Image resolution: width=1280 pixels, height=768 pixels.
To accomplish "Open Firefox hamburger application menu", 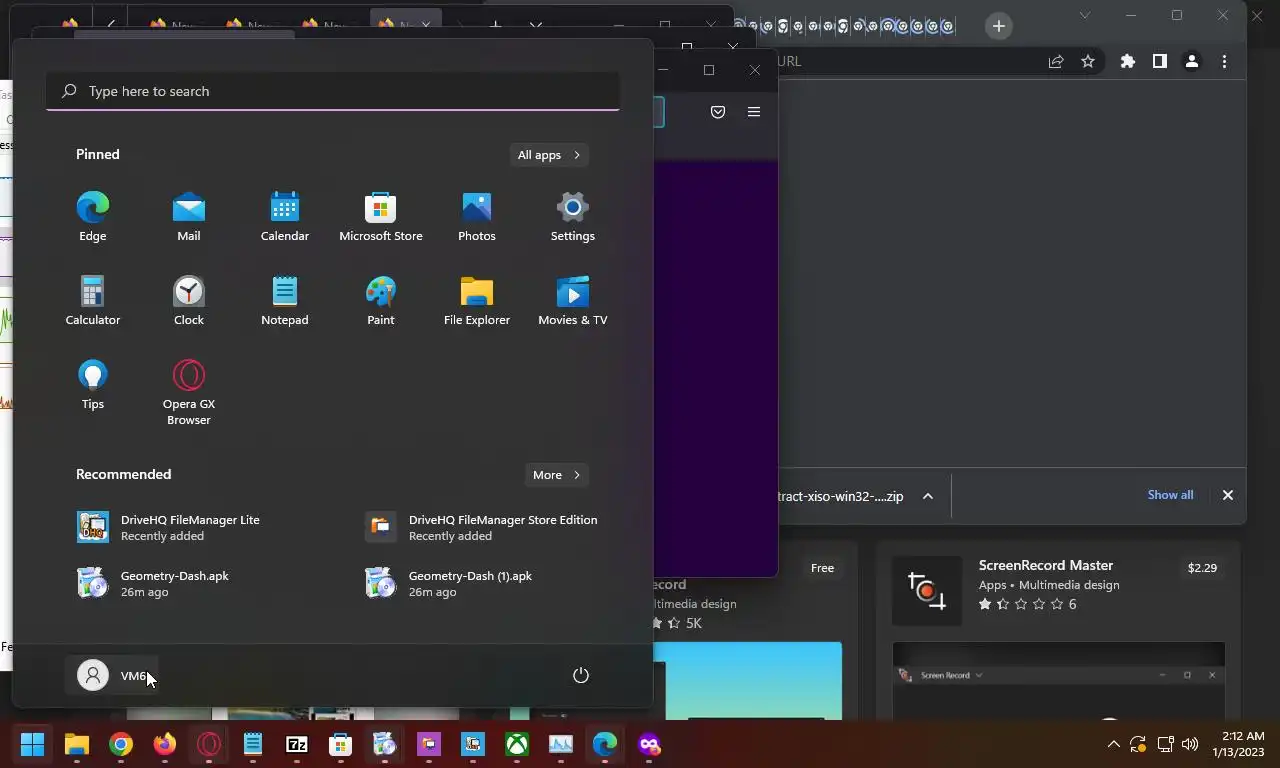I will click(754, 112).
